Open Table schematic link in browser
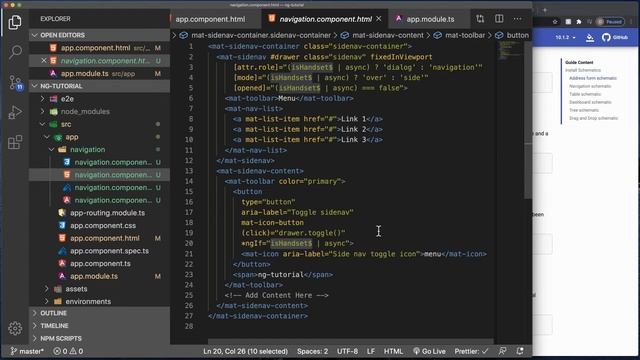Image resolution: width=640 pixels, height=360 pixels. click(585, 94)
